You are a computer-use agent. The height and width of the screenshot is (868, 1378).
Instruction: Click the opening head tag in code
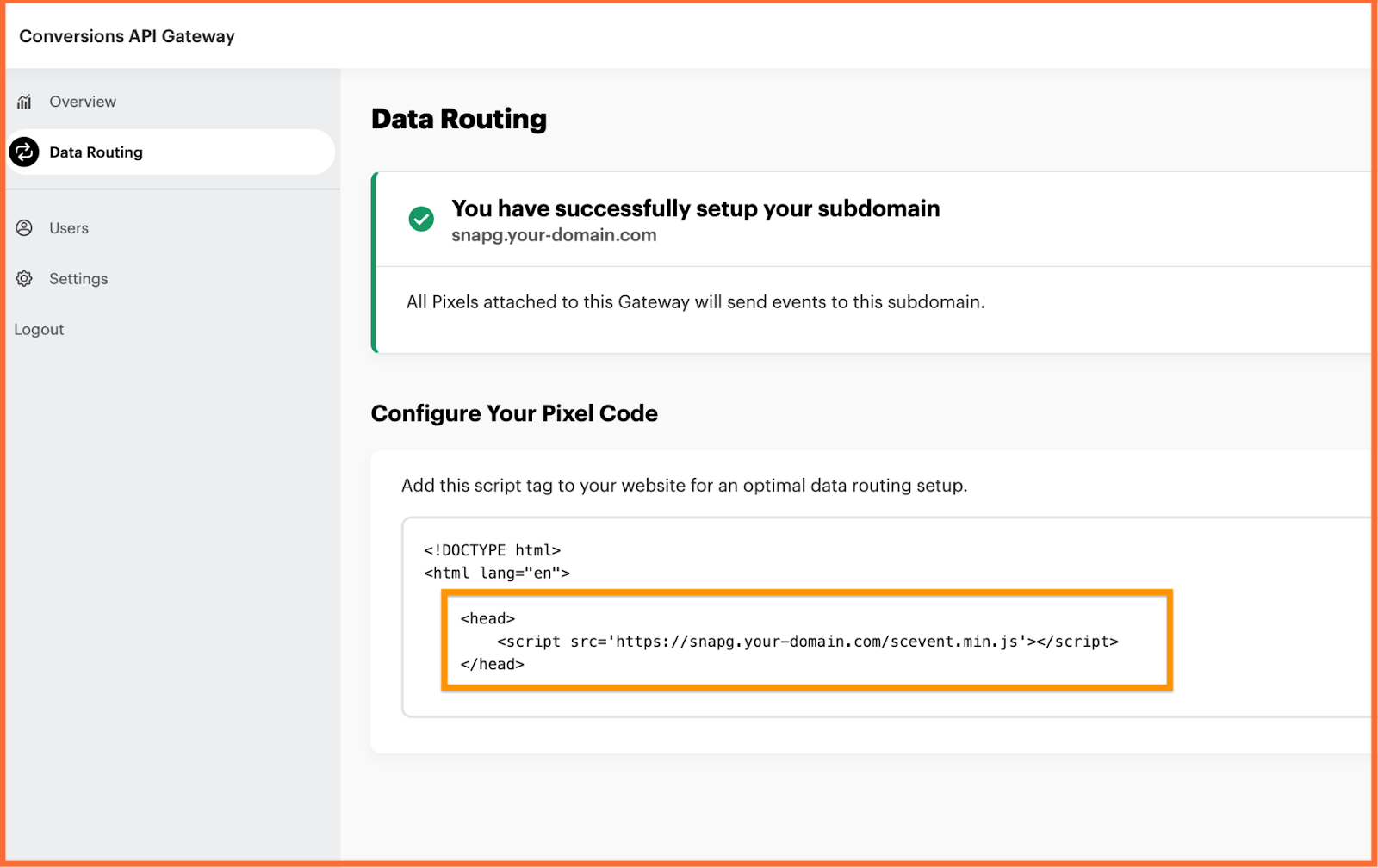(487, 618)
